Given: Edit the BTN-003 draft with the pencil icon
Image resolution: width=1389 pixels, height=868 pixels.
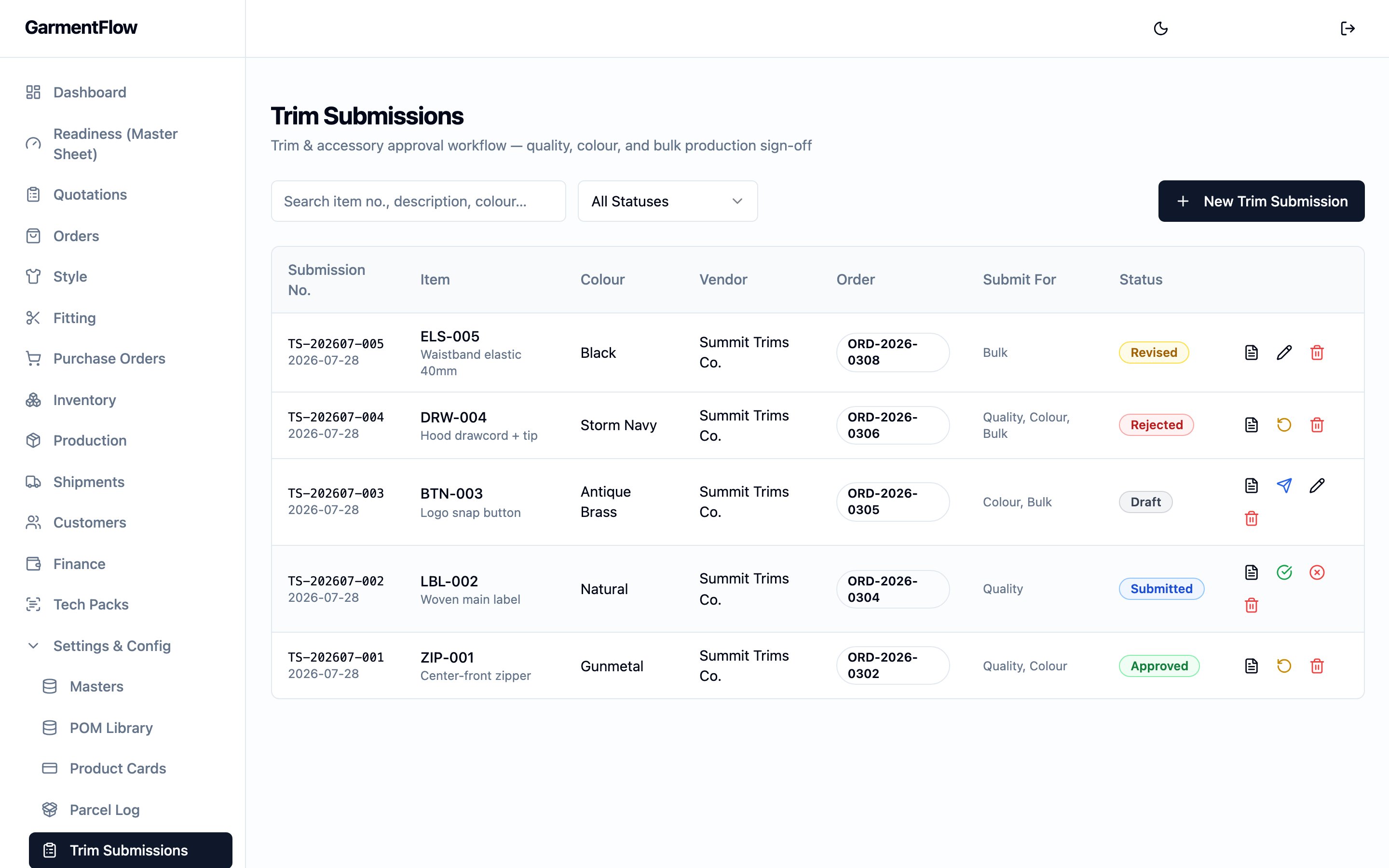Looking at the screenshot, I should click(x=1317, y=486).
